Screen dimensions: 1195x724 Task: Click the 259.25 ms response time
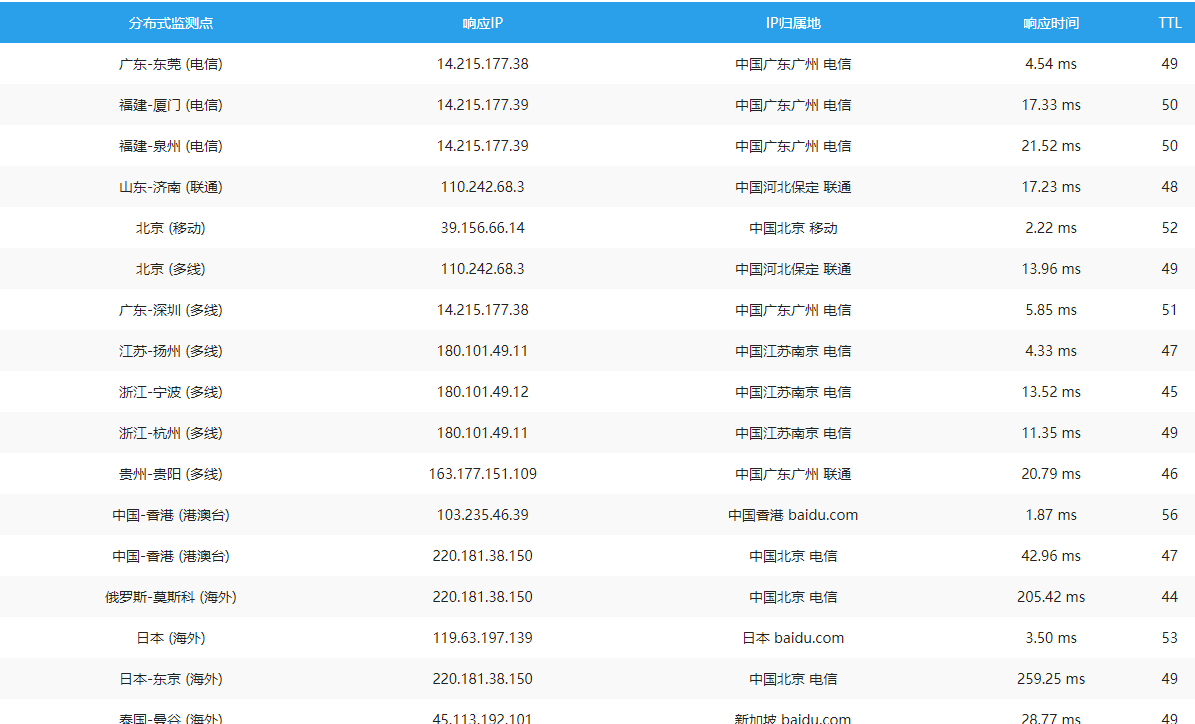[1050, 679]
